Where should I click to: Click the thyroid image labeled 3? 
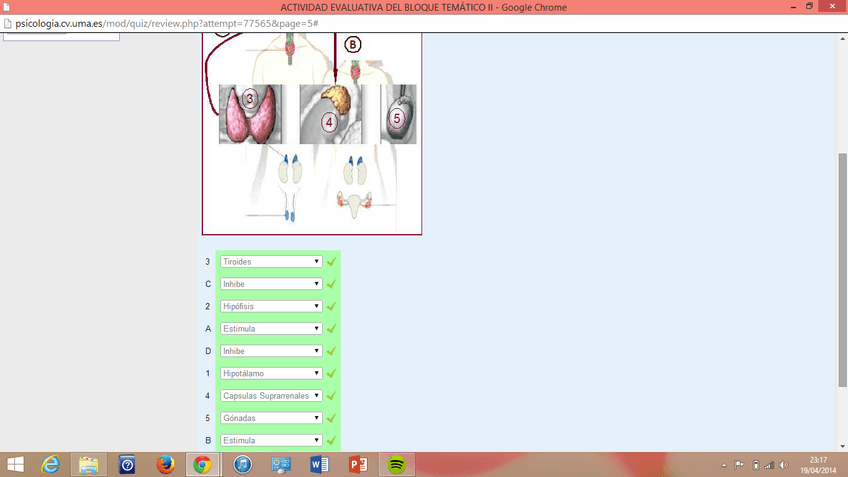pyautogui.click(x=250, y=114)
